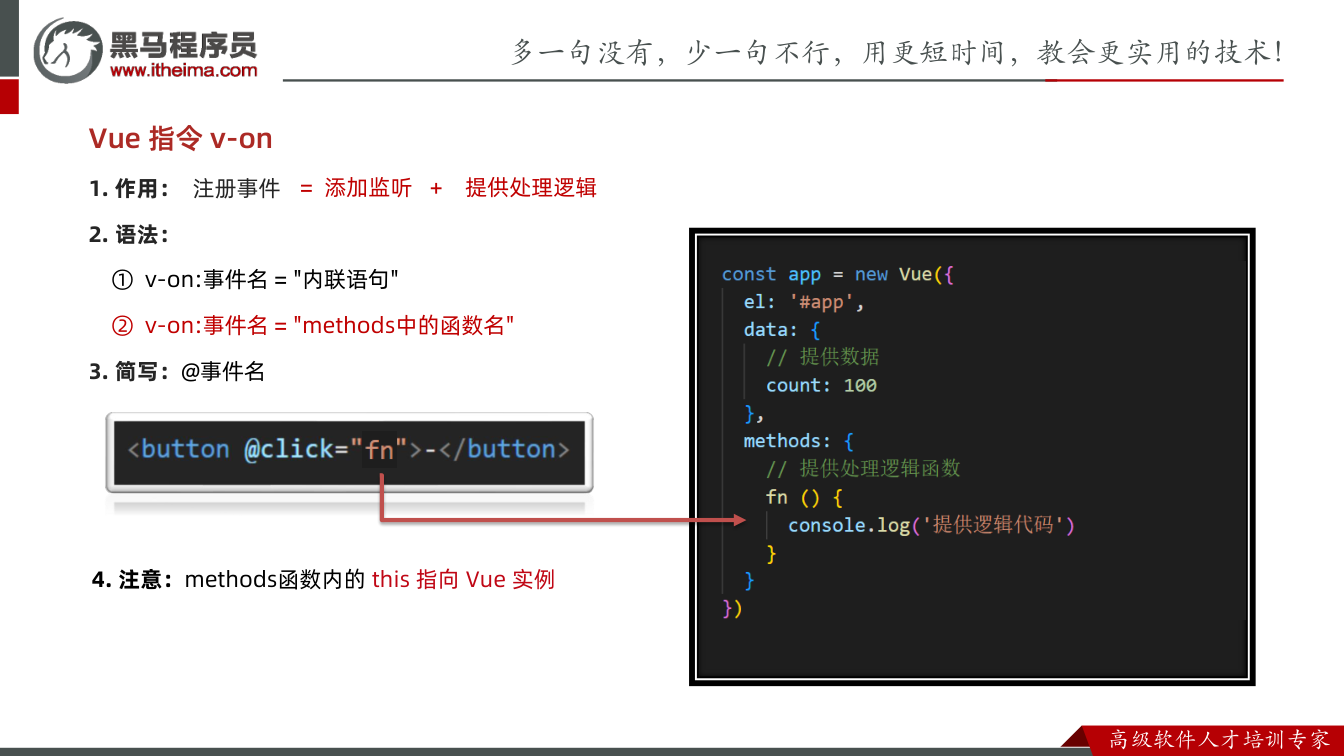The image size is (1344, 756).
Task: Click the footer text "高级软件人才培训专家"
Action: 1219,740
